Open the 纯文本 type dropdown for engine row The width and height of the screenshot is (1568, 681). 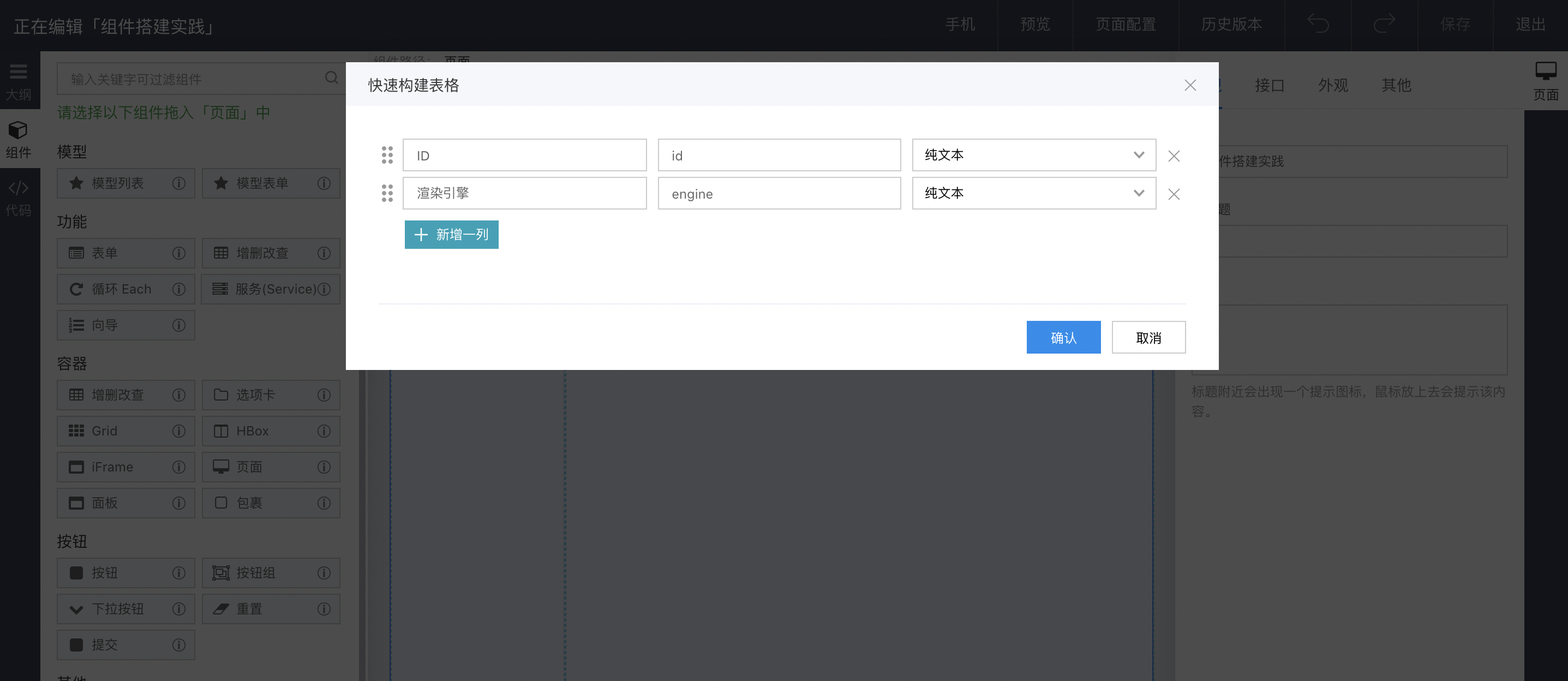1033,193
